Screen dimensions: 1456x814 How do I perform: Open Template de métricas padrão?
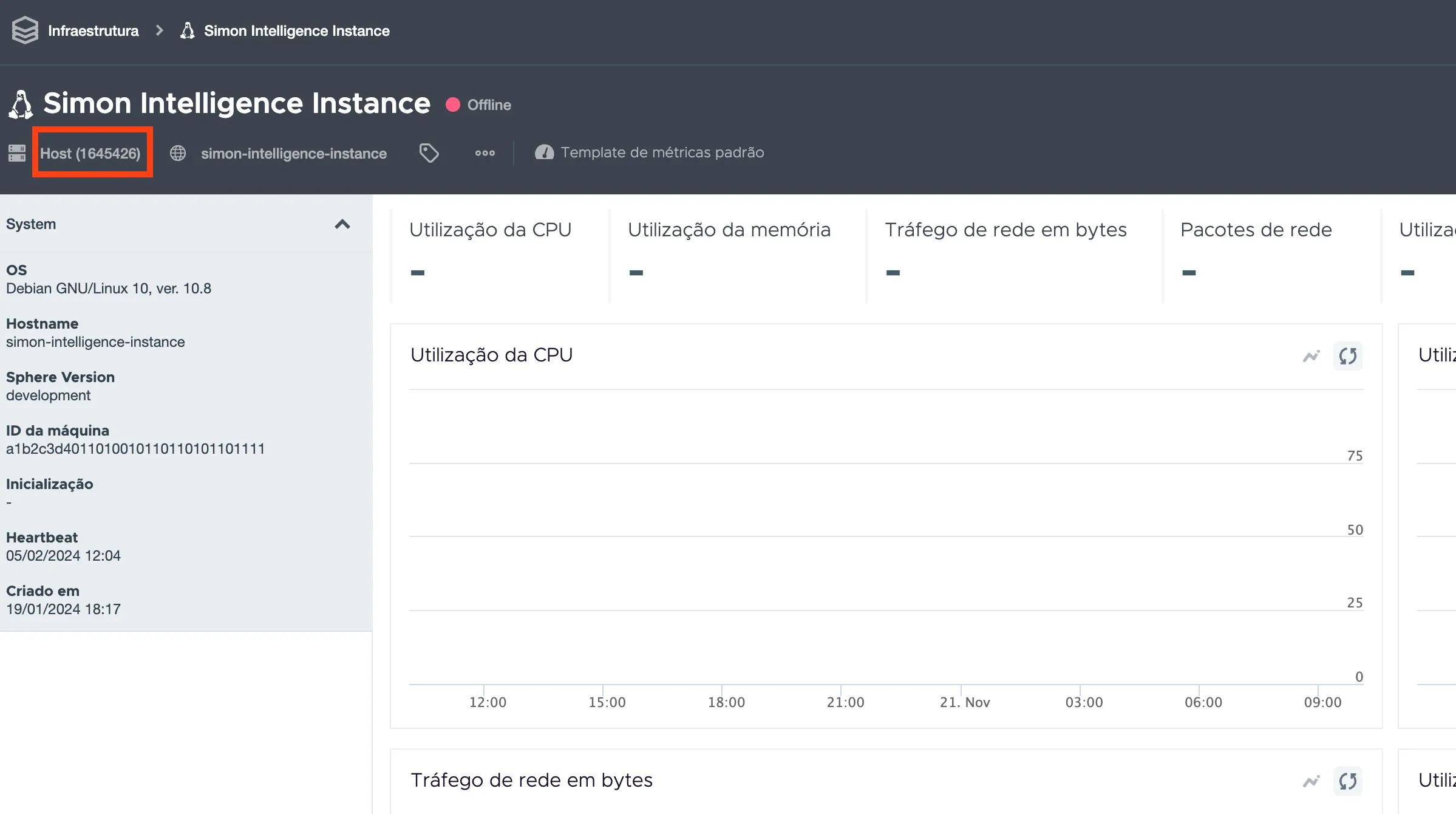coord(662,152)
